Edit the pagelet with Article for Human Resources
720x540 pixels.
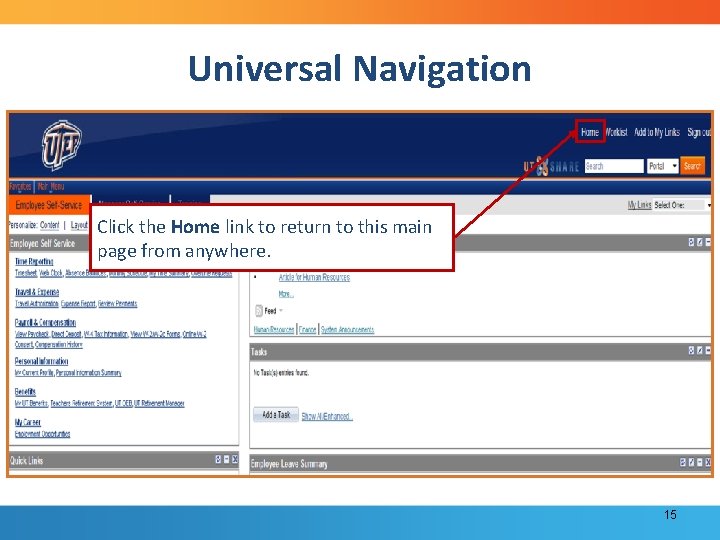pos(700,242)
